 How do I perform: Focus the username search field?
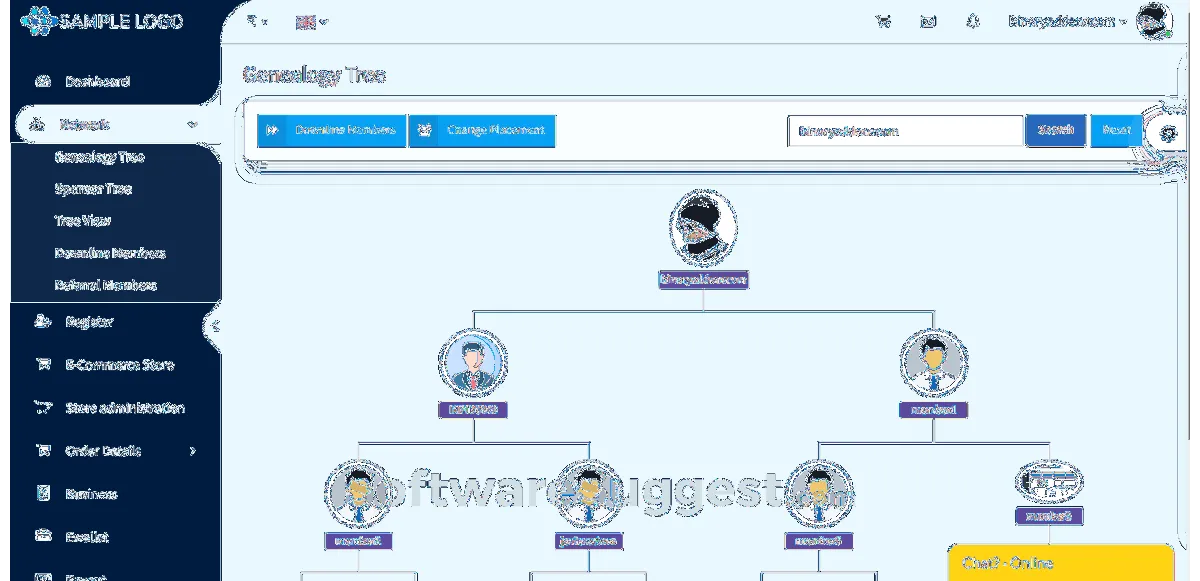905,131
